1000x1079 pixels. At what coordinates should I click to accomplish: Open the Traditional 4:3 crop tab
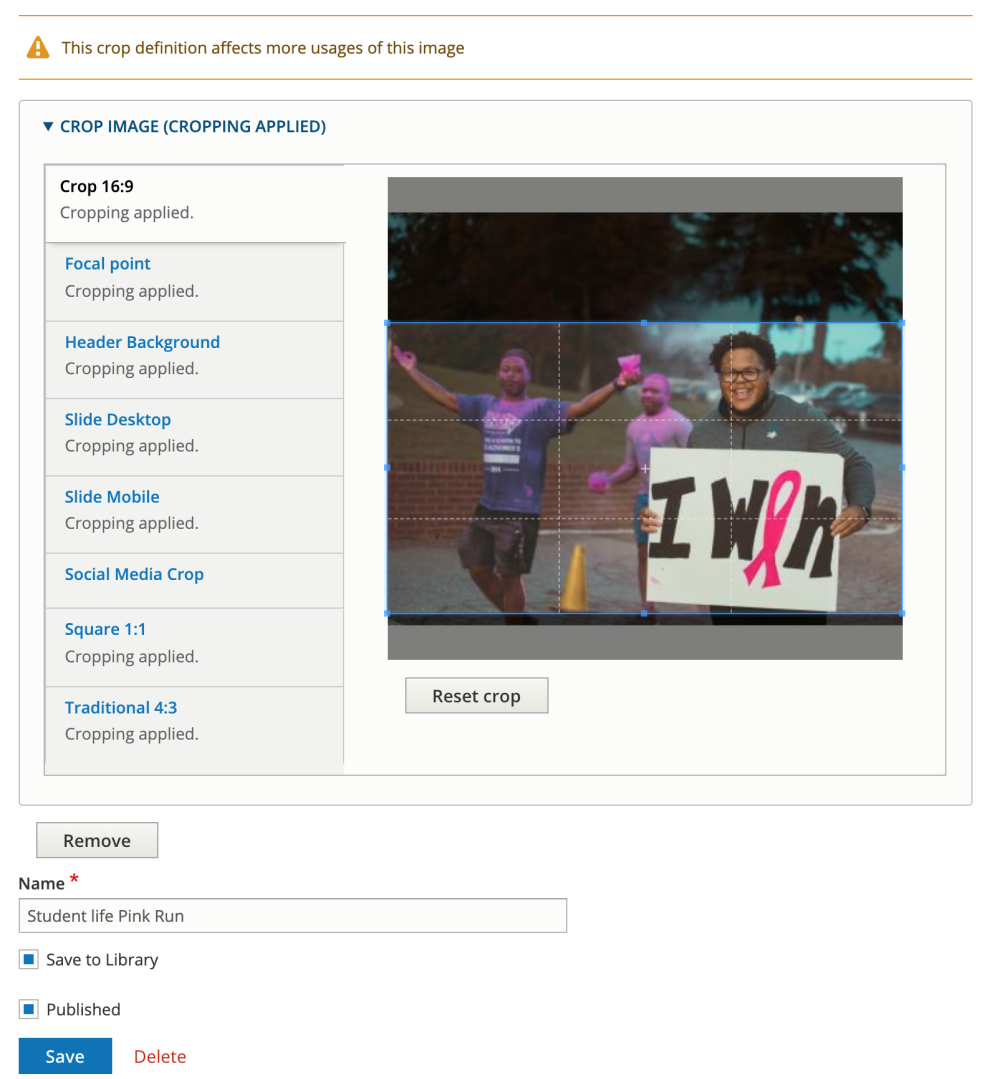click(x=195, y=725)
